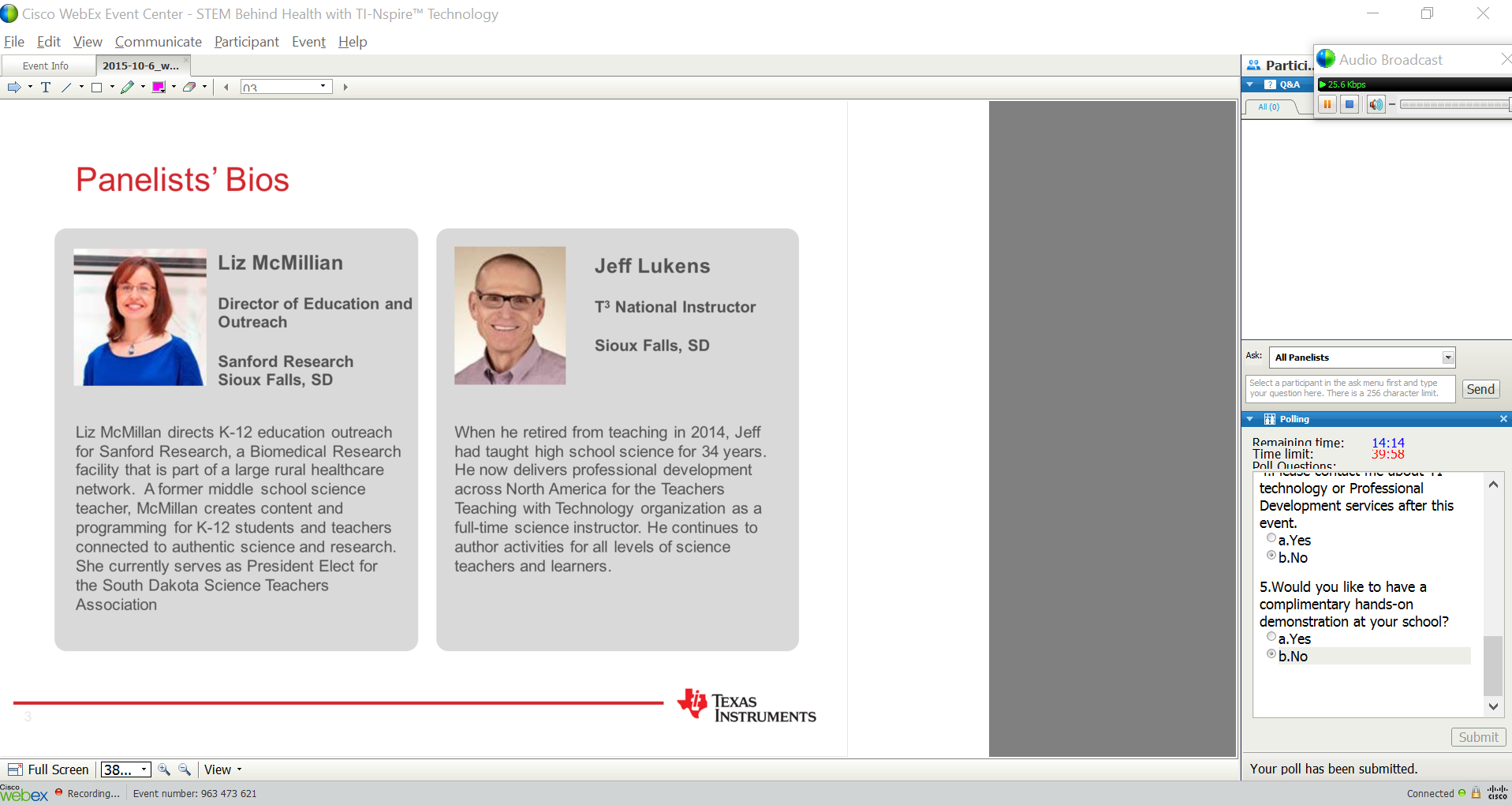The image size is (1512, 805).
Task: Click the Full Screen icon
Action: tap(15, 769)
